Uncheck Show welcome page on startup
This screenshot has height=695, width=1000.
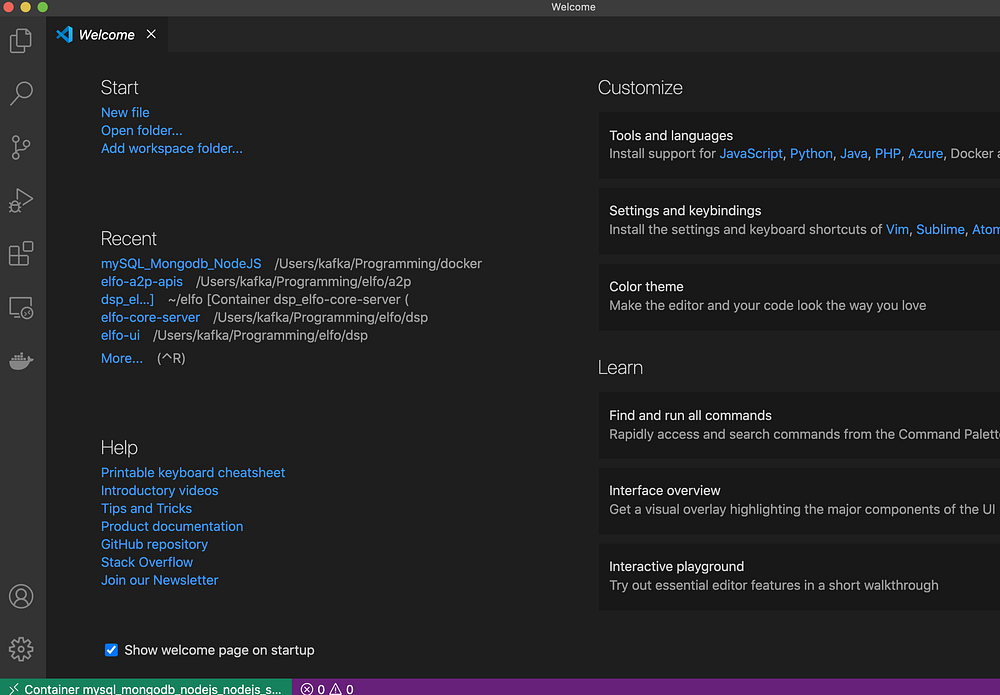[111, 650]
